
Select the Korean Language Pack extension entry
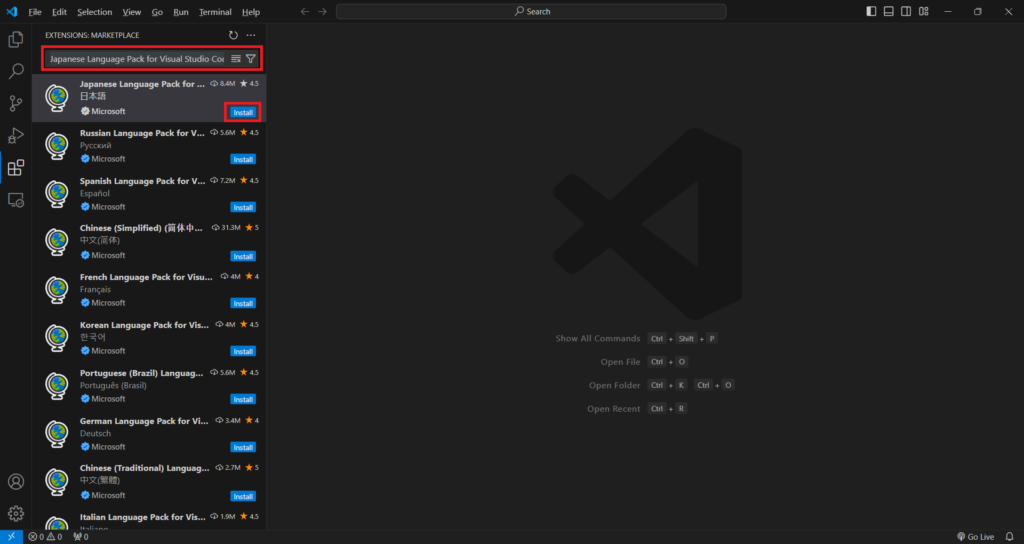(145, 338)
